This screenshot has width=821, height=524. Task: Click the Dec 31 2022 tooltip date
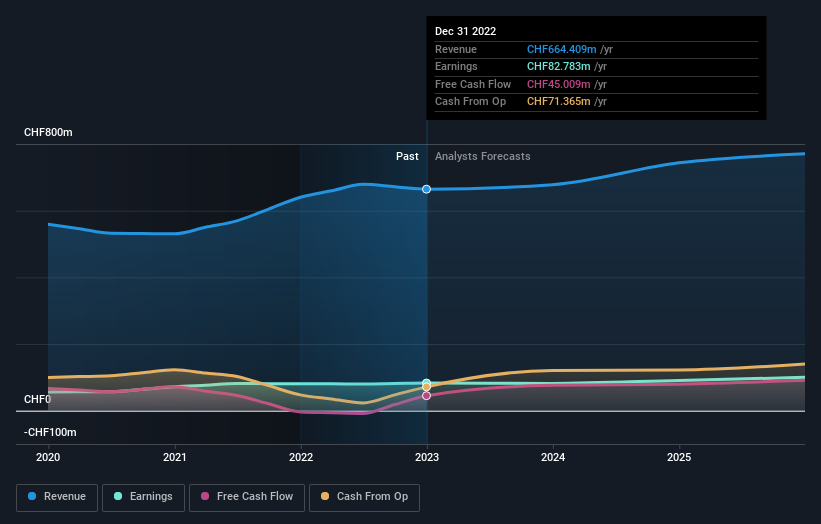click(x=465, y=31)
